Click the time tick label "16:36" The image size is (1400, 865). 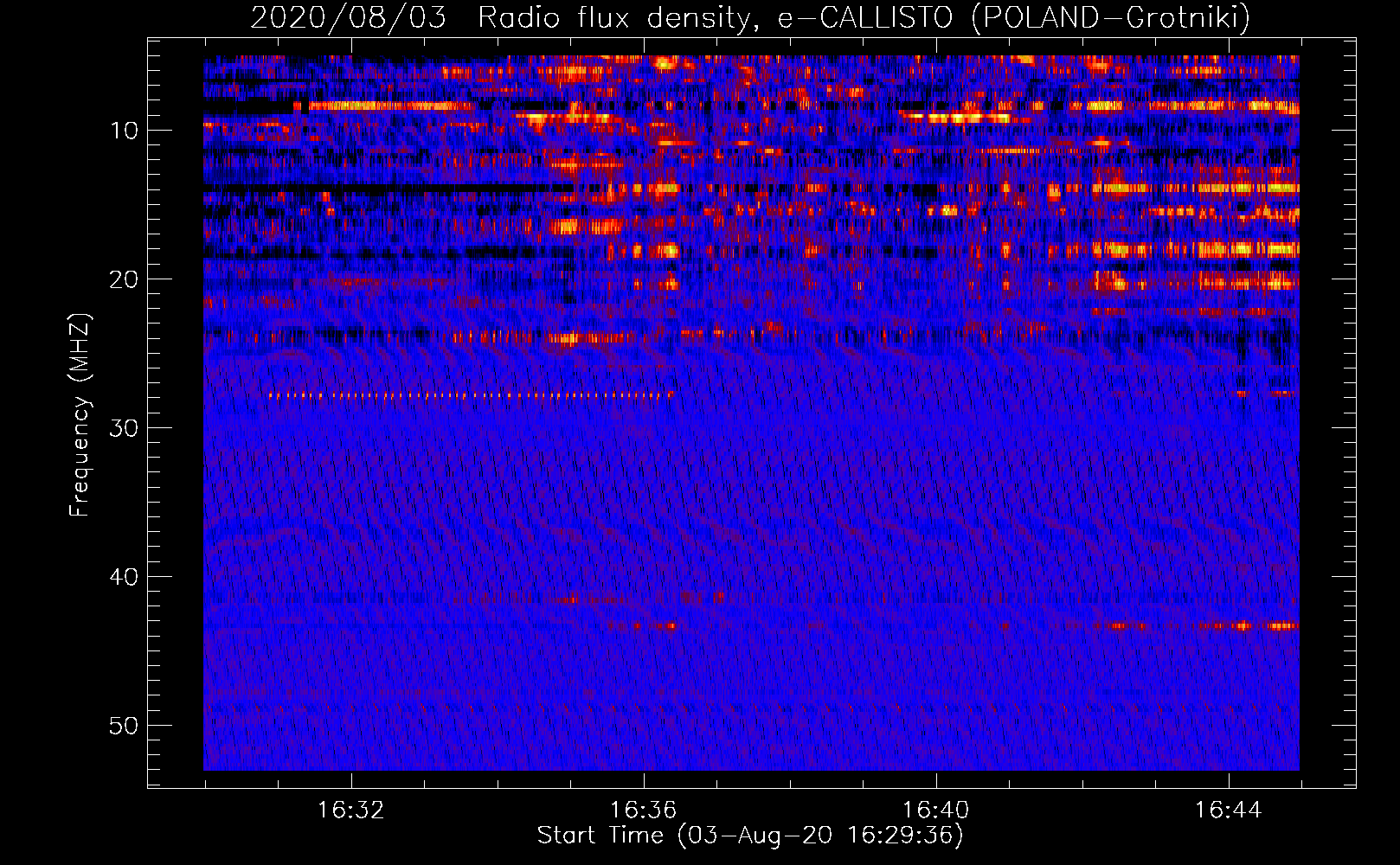643,811
